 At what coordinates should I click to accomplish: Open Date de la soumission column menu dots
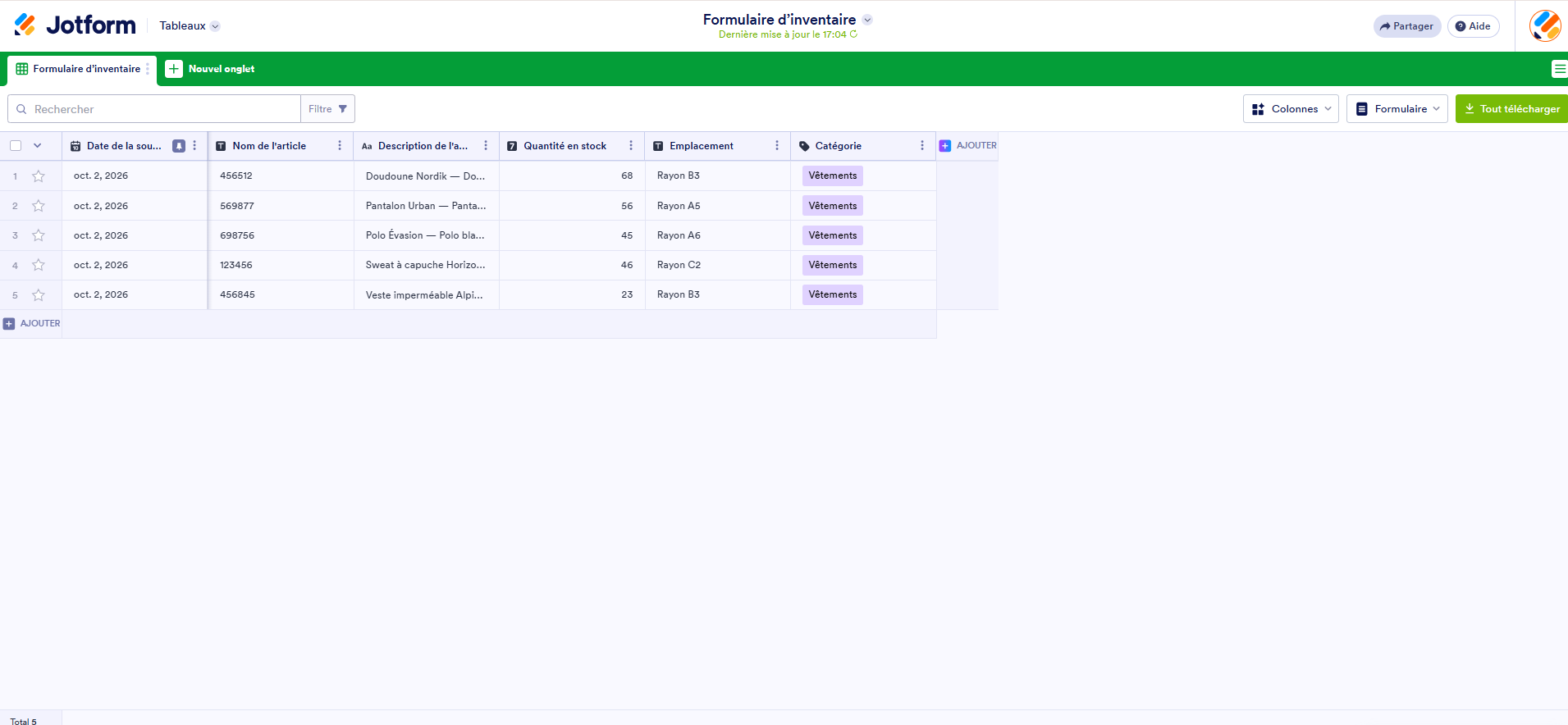[194, 146]
